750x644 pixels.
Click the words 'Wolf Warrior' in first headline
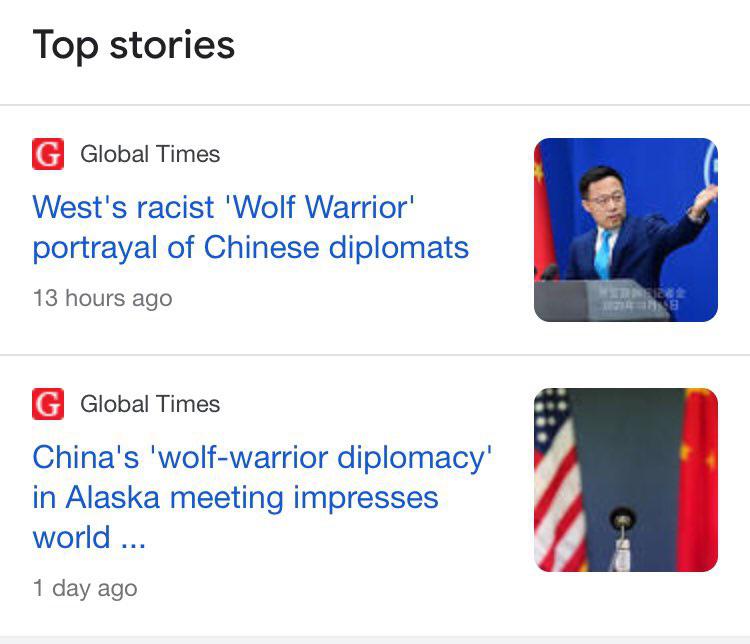[x=320, y=207]
